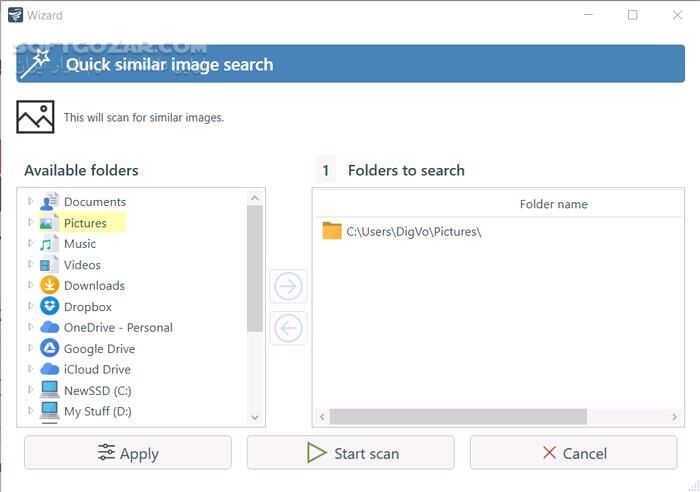This screenshot has width=700, height=492.
Task: Click the folder tree vertical scrollbar thumb
Action: (x=255, y=268)
